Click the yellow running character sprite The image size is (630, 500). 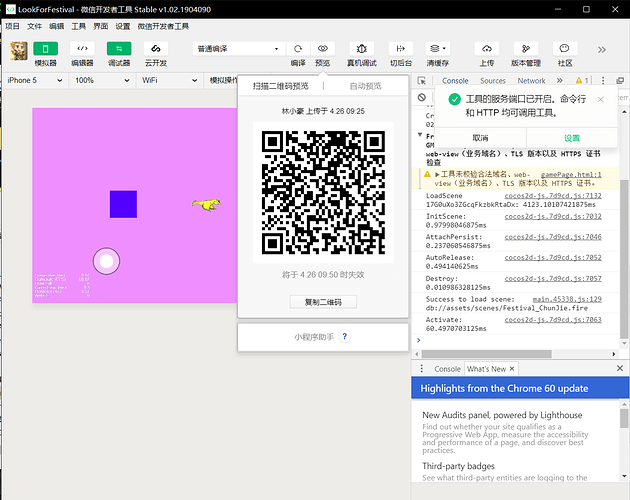pyautogui.click(x=206, y=205)
